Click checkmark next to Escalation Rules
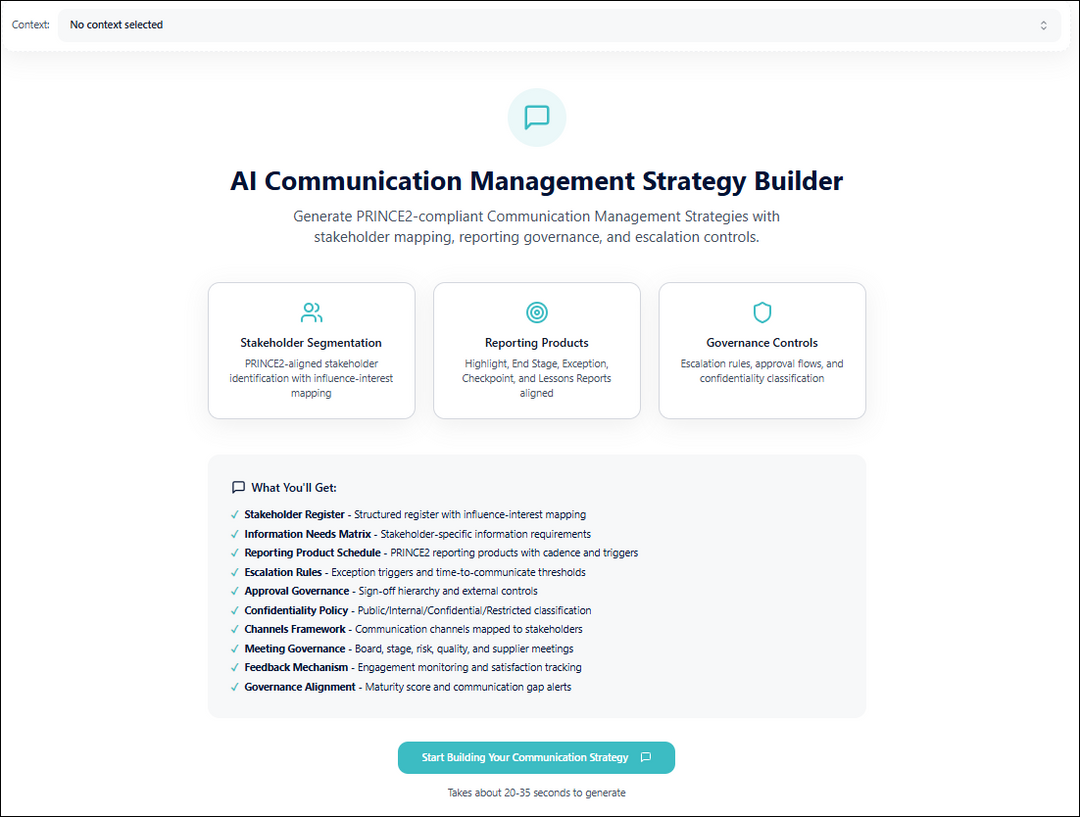 pos(235,572)
